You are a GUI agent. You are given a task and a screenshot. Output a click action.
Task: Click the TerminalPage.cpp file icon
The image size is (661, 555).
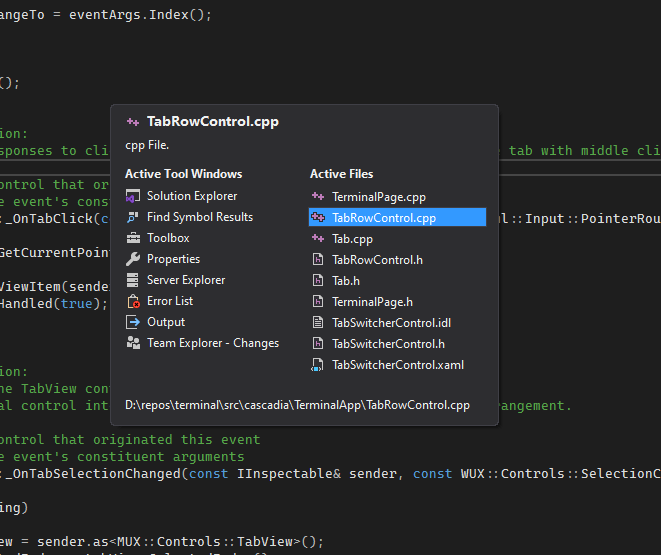(318, 197)
